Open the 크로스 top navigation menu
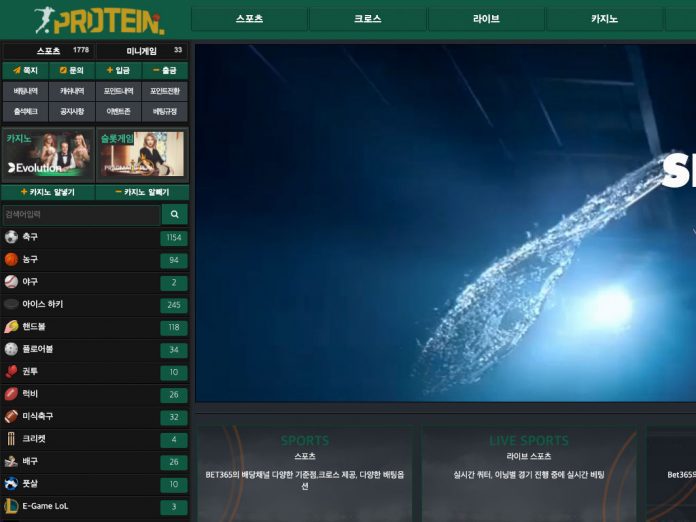Image resolution: width=696 pixels, height=522 pixels. [x=368, y=19]
